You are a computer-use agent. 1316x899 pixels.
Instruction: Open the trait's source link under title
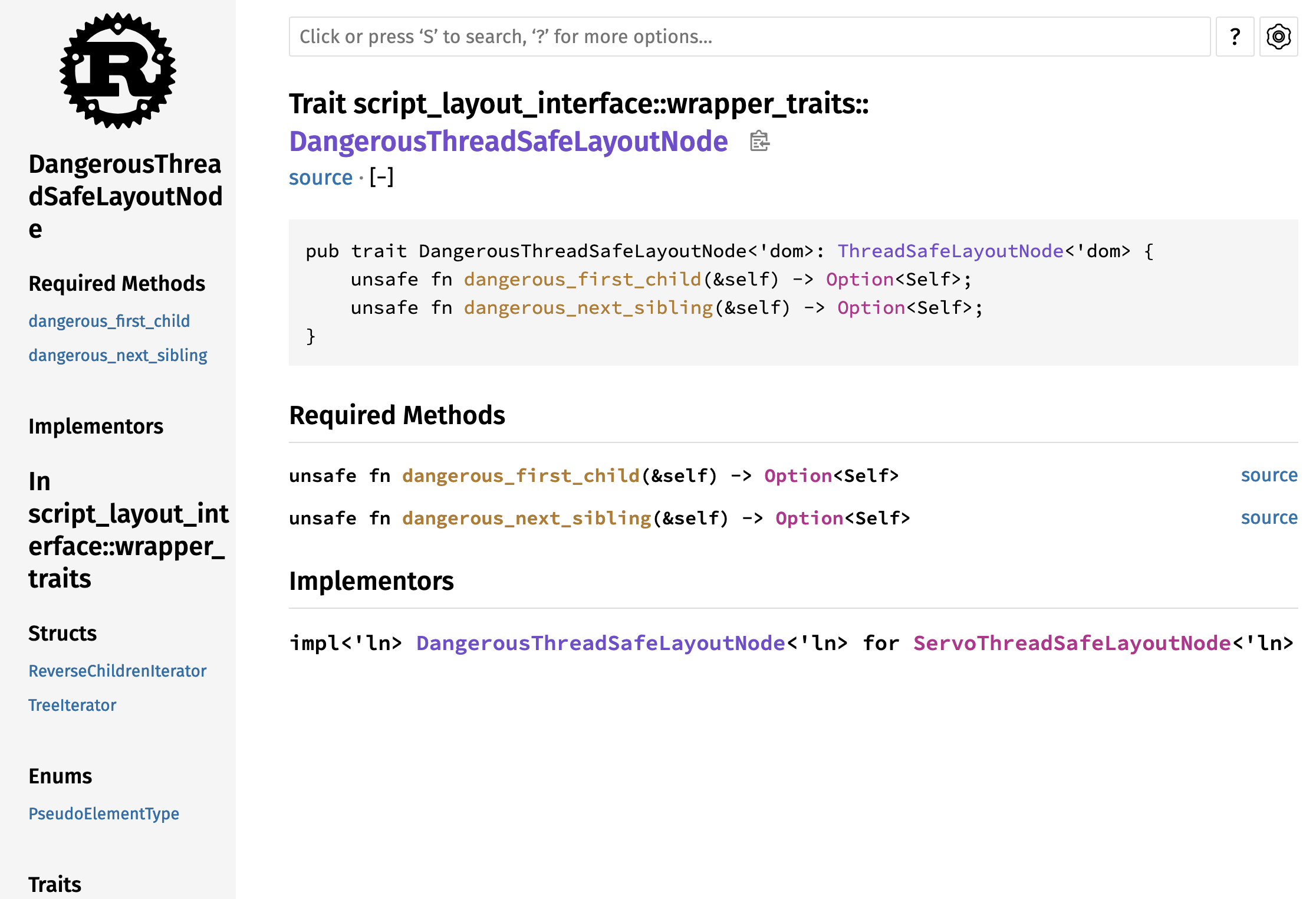(320, 177)
